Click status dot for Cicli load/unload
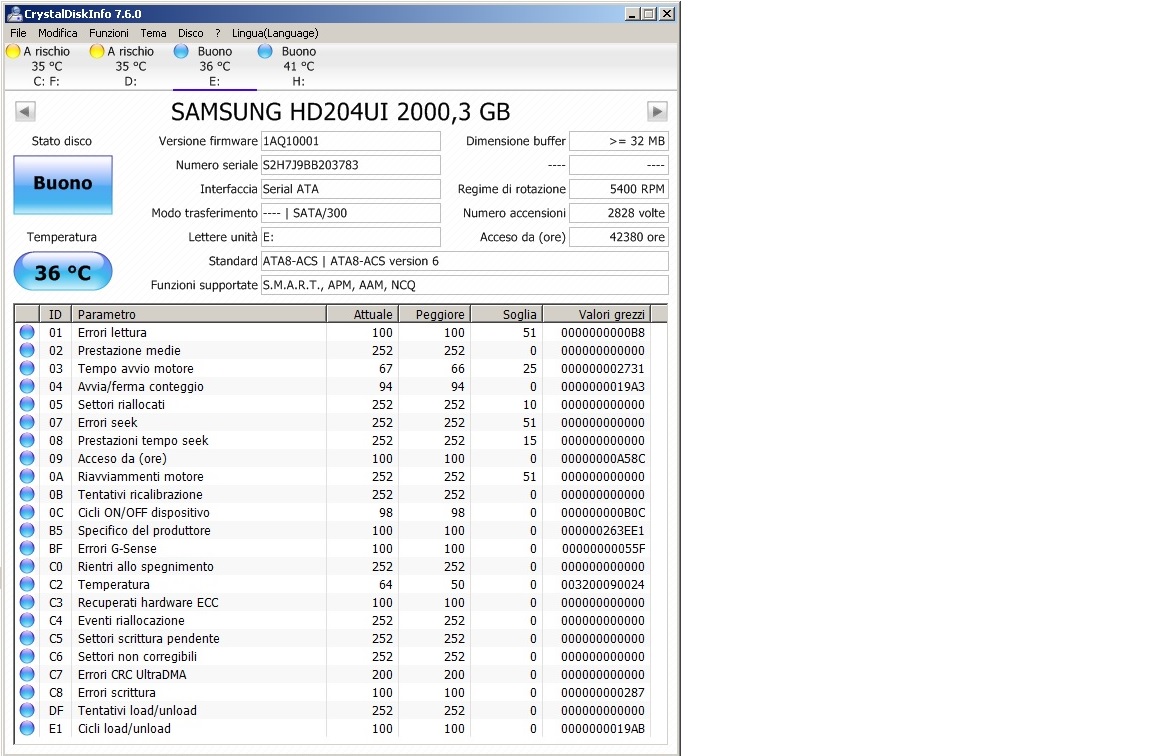This screenshot has height=756, width=1152. tap(27, 728)
